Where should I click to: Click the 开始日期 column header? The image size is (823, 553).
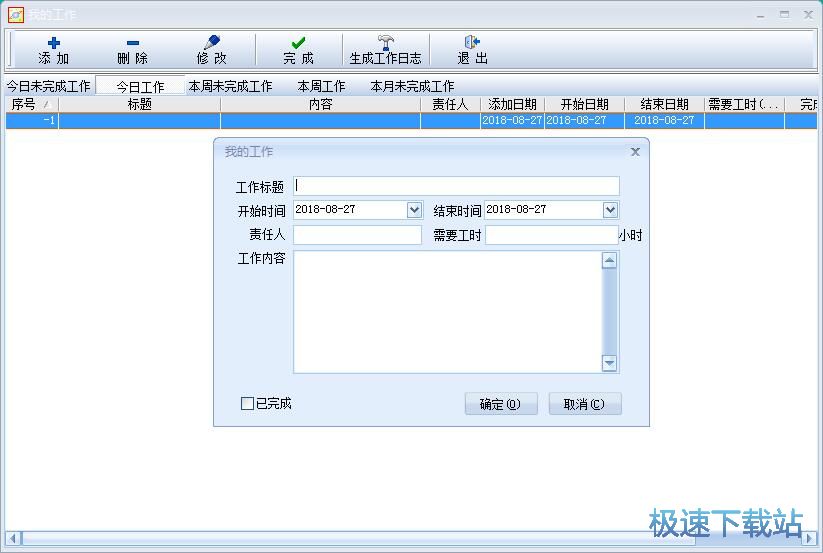coord(585,104)
